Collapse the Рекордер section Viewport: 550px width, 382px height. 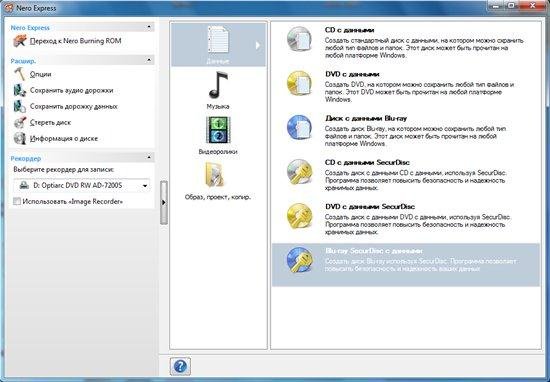pyautogui.click(x=149, y=157)
